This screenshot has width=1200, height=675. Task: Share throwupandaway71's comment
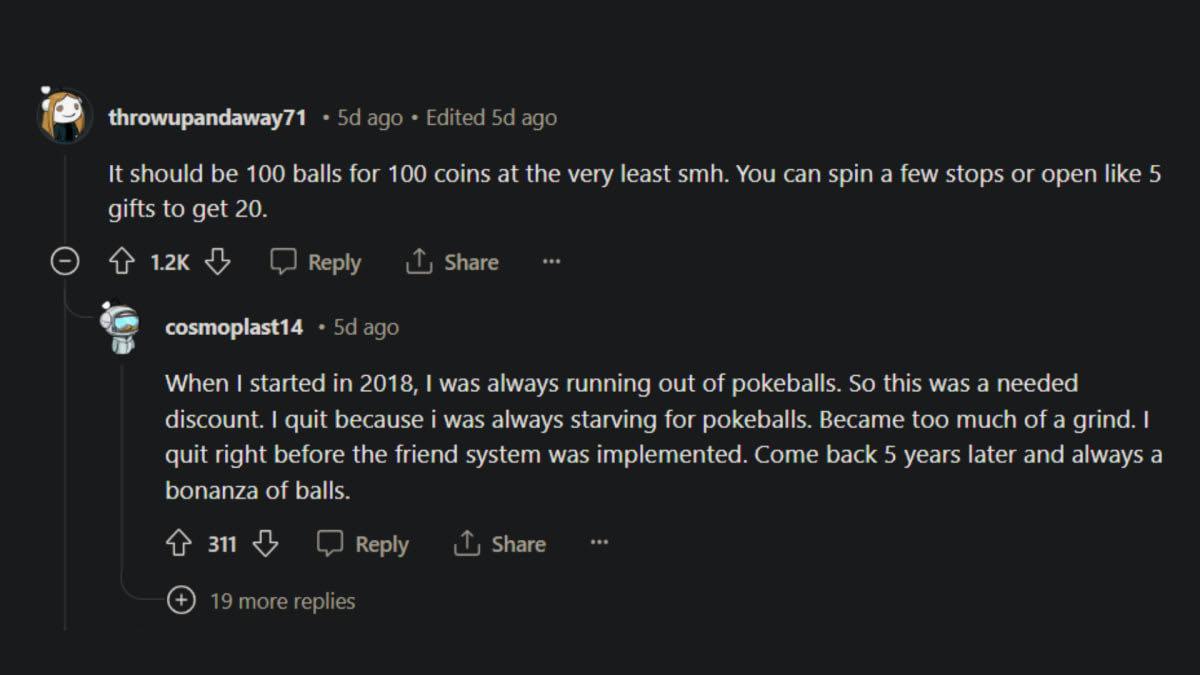452,263
